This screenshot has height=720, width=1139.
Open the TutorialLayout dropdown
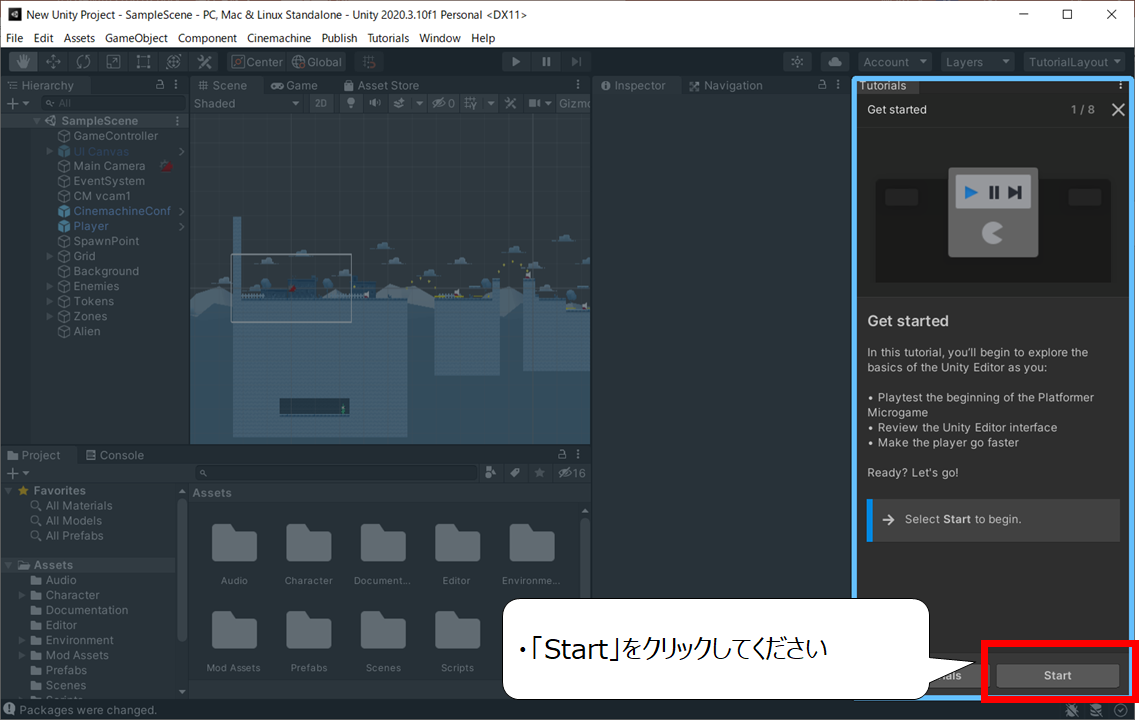(1074, 62)
